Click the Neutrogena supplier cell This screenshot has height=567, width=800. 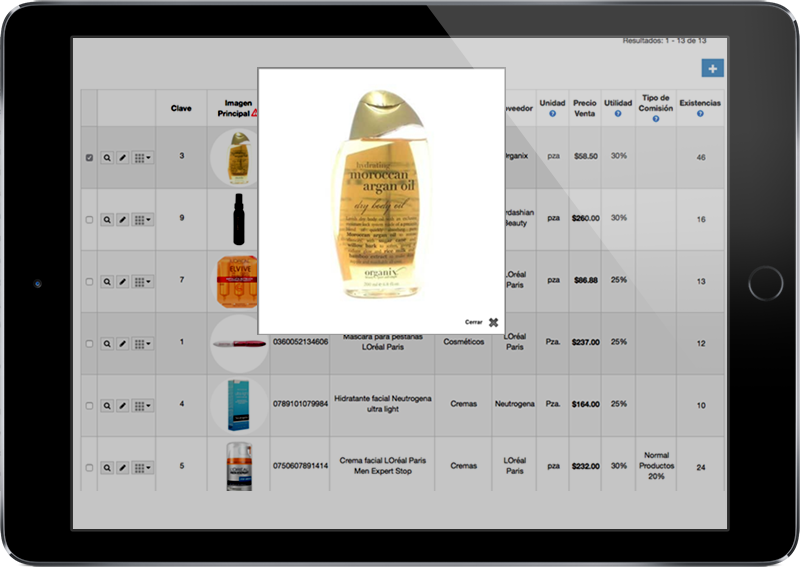click(514, 404)
